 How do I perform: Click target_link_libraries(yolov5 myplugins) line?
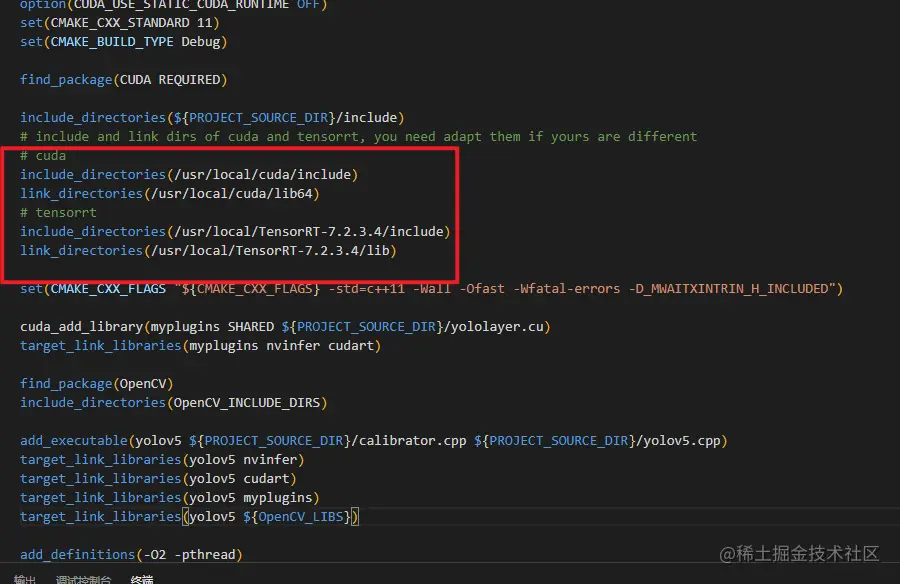point(170,497)
